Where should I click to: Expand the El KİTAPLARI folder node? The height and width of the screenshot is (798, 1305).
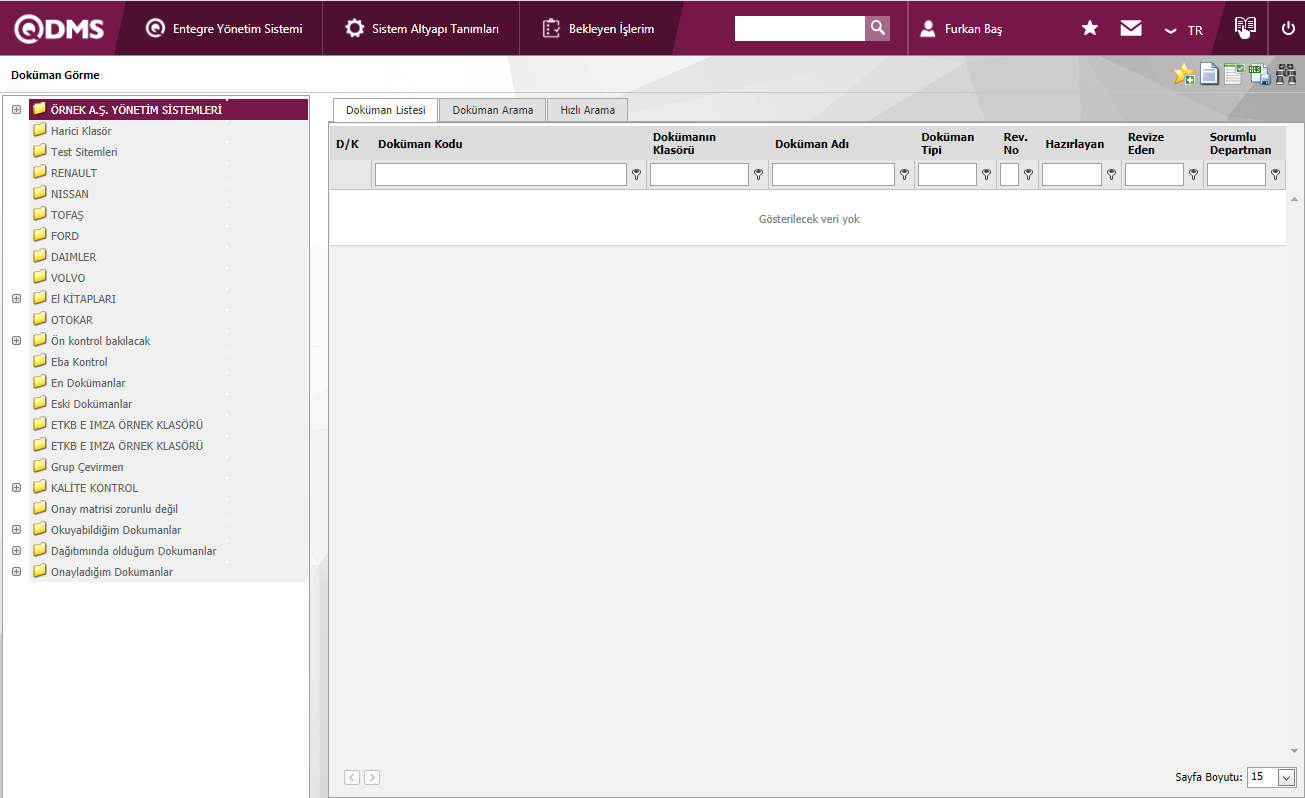(16, 299)
